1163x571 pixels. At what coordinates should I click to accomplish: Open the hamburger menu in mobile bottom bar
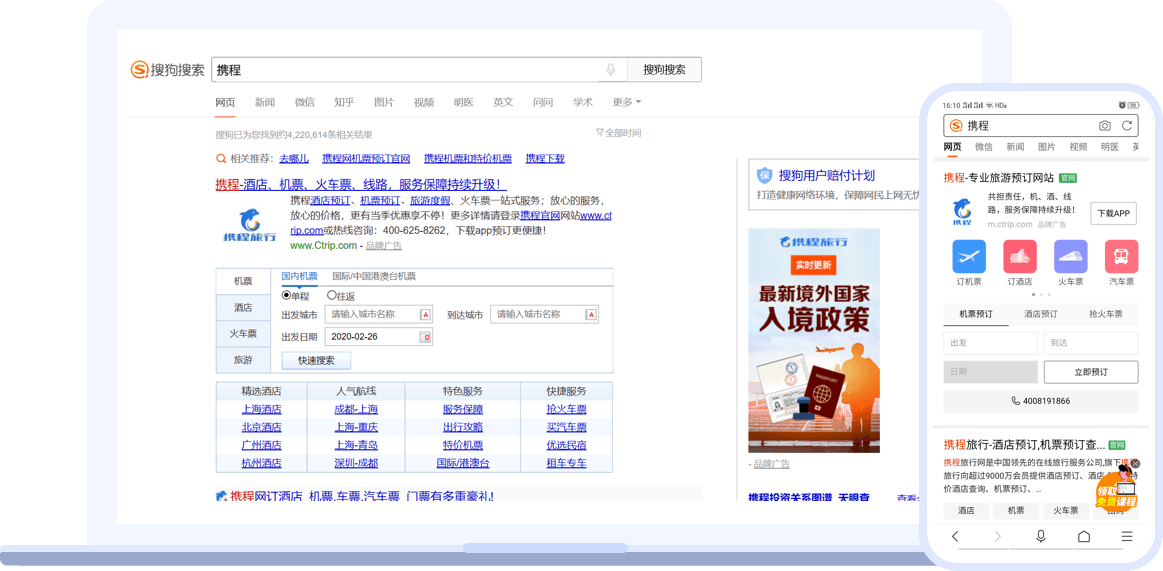click(1127, 536)
